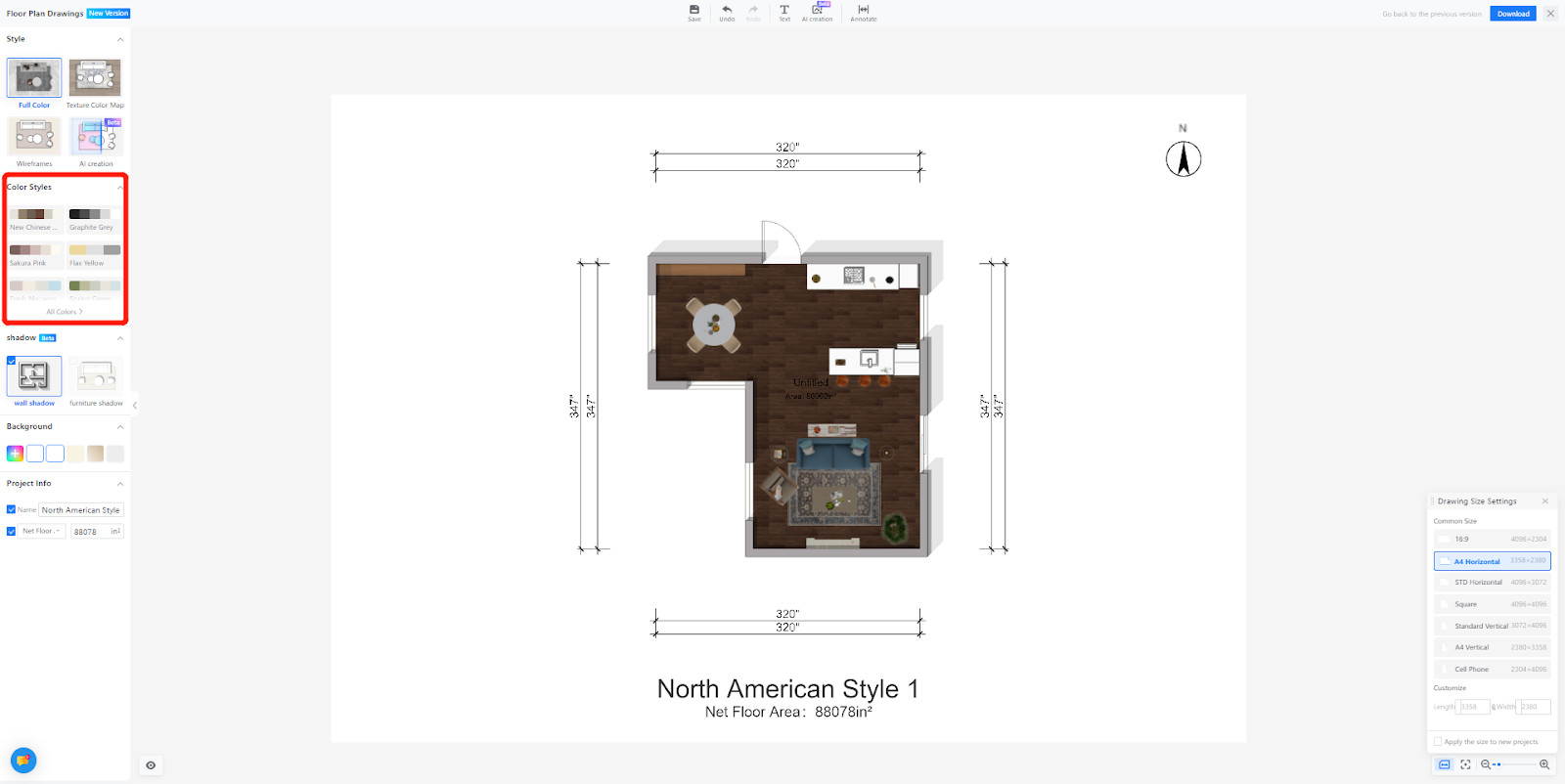Open the All Colors link
The height and width of the screenshot is (784, 1565).
pos(65,312)
